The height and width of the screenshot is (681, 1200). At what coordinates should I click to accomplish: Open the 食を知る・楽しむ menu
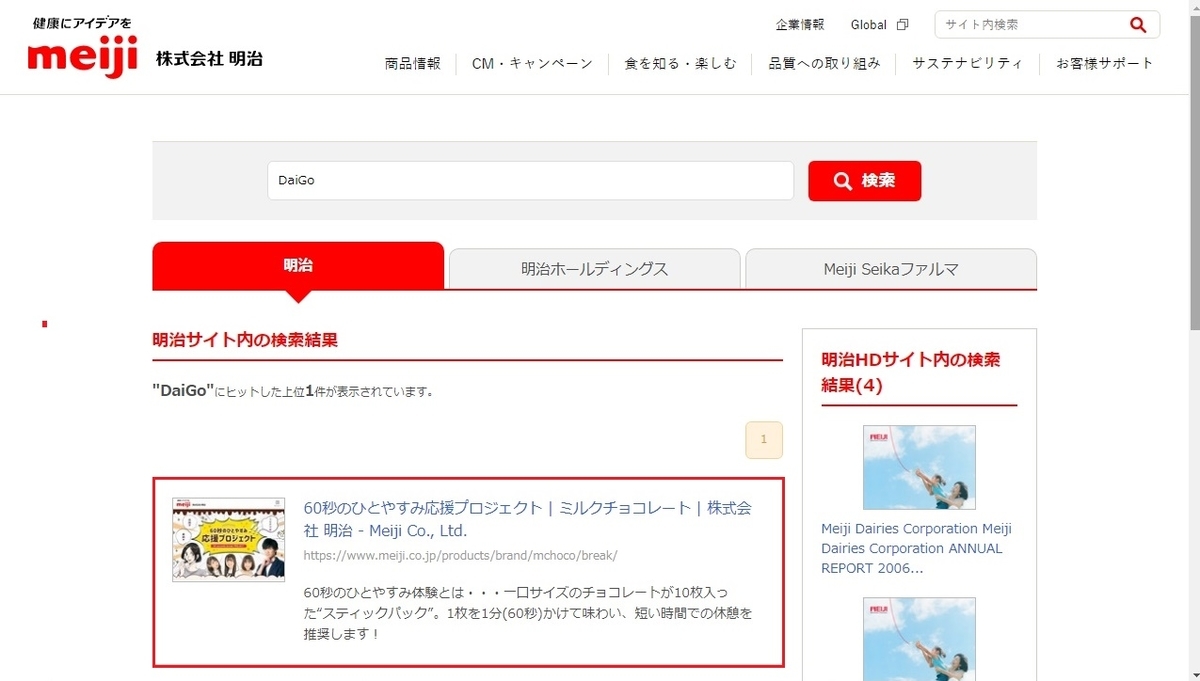pyautogui.click(x=680, y=63)
